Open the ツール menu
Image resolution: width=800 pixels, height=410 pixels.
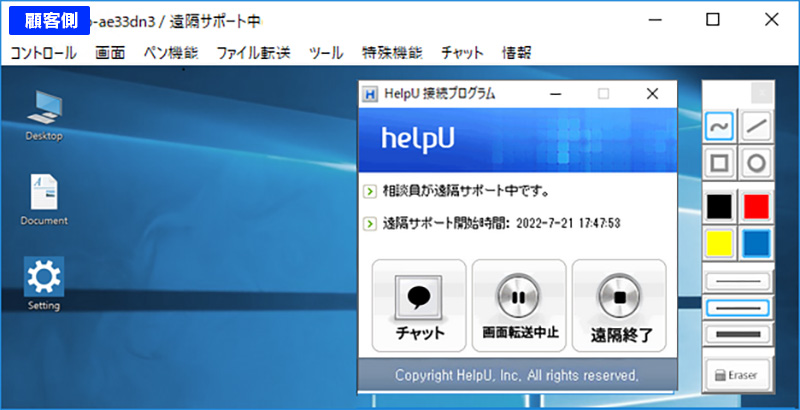[326, 53]
